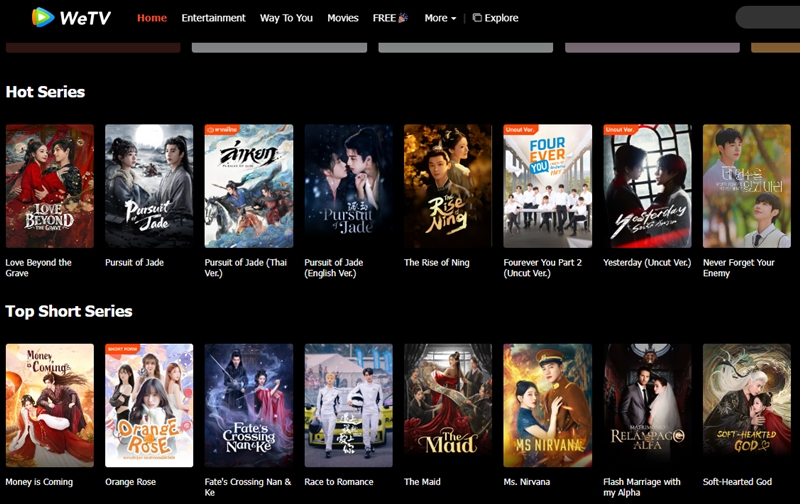This screenshot has height=504, width=800.
Task: Click the title 'Flash Marriage with my Alpha'
Action: (642, 487)
